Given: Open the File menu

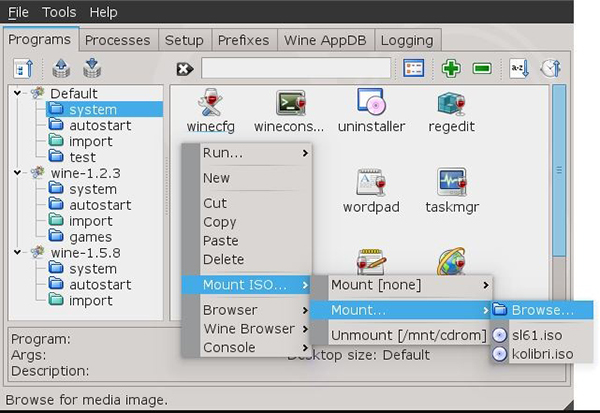Looking at the screenshot, I should point(18,12).
